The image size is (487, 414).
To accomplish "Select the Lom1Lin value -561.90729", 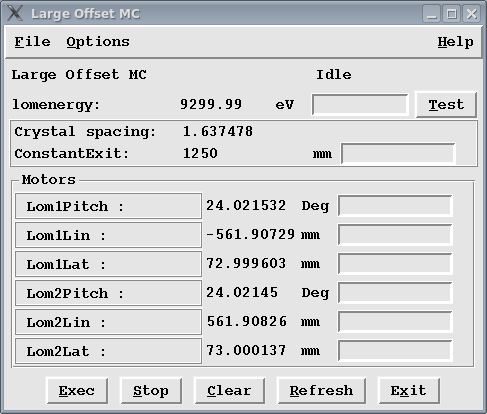I will pos(250,234).
